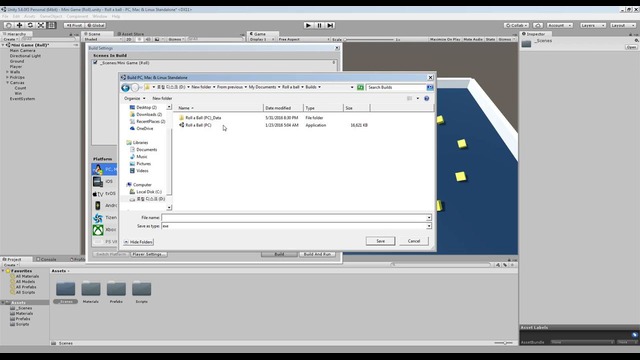Viewport: 640px width, 360px height.
Task: Select Roll a Ball (PC) application file
Action: (198, 125)
